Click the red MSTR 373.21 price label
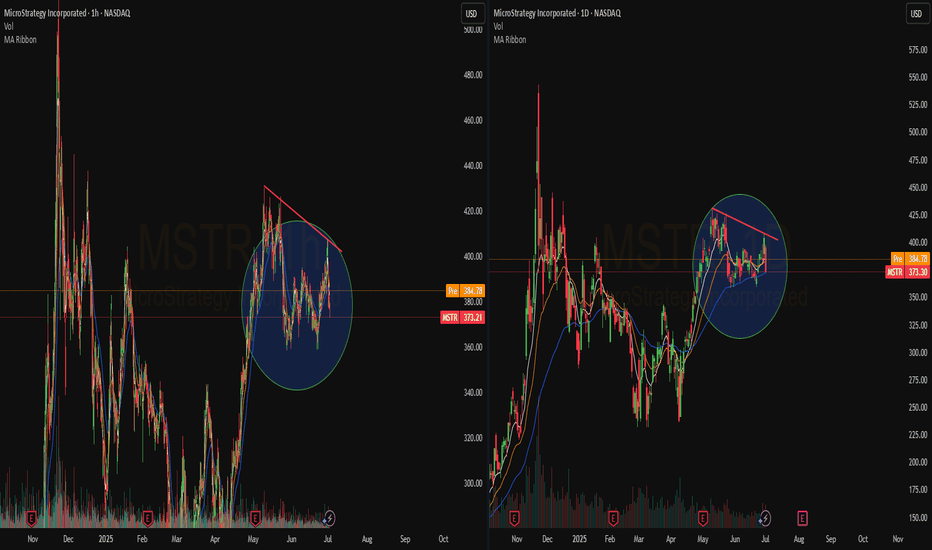 click(463, 318)
